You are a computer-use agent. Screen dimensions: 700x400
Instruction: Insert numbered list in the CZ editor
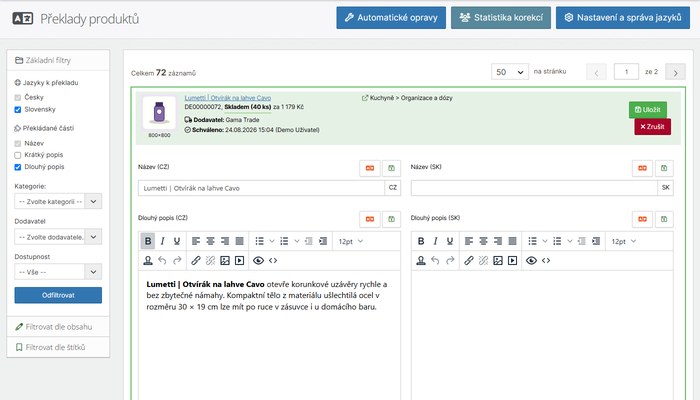click(x=284, y=242)
